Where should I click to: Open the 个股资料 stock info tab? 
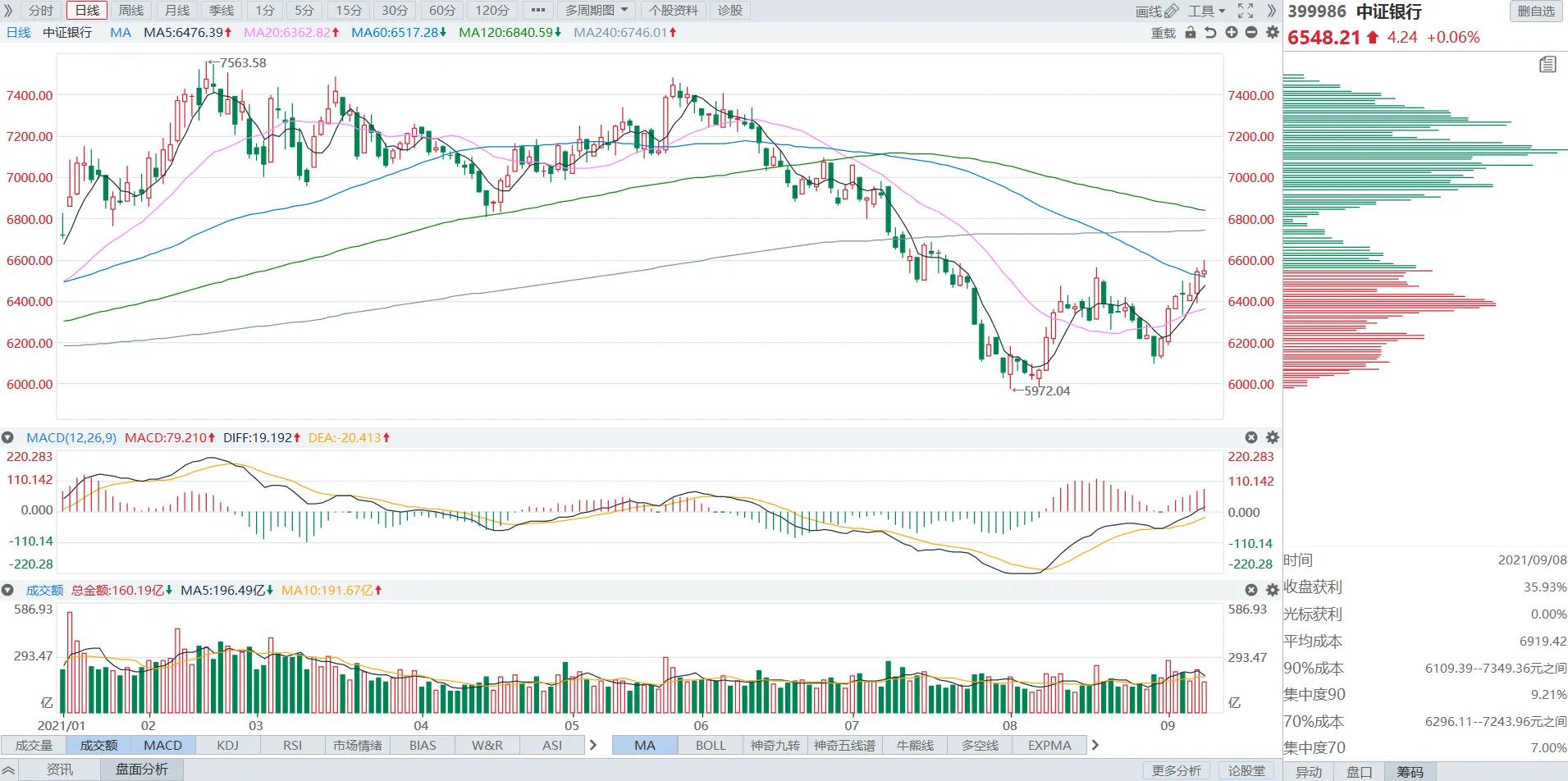pyautogui.click(x=673, y=11)
